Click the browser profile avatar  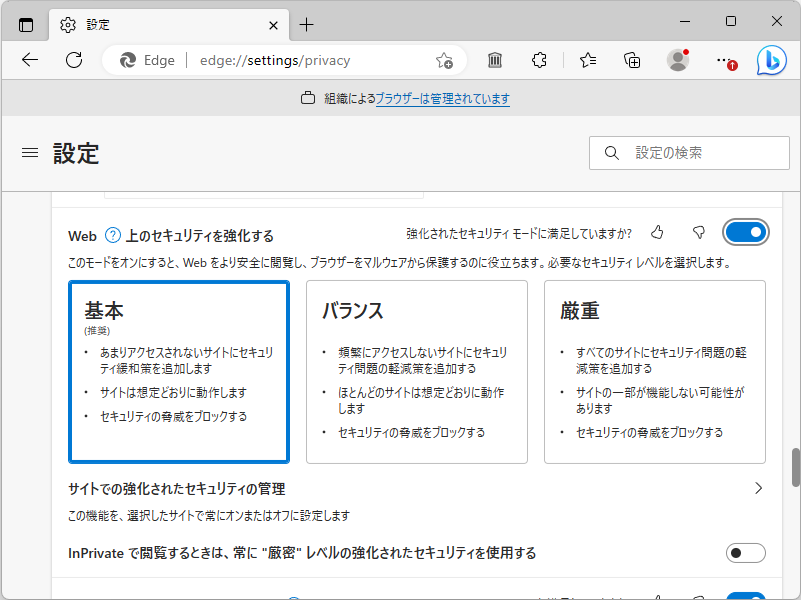[677, 60]
